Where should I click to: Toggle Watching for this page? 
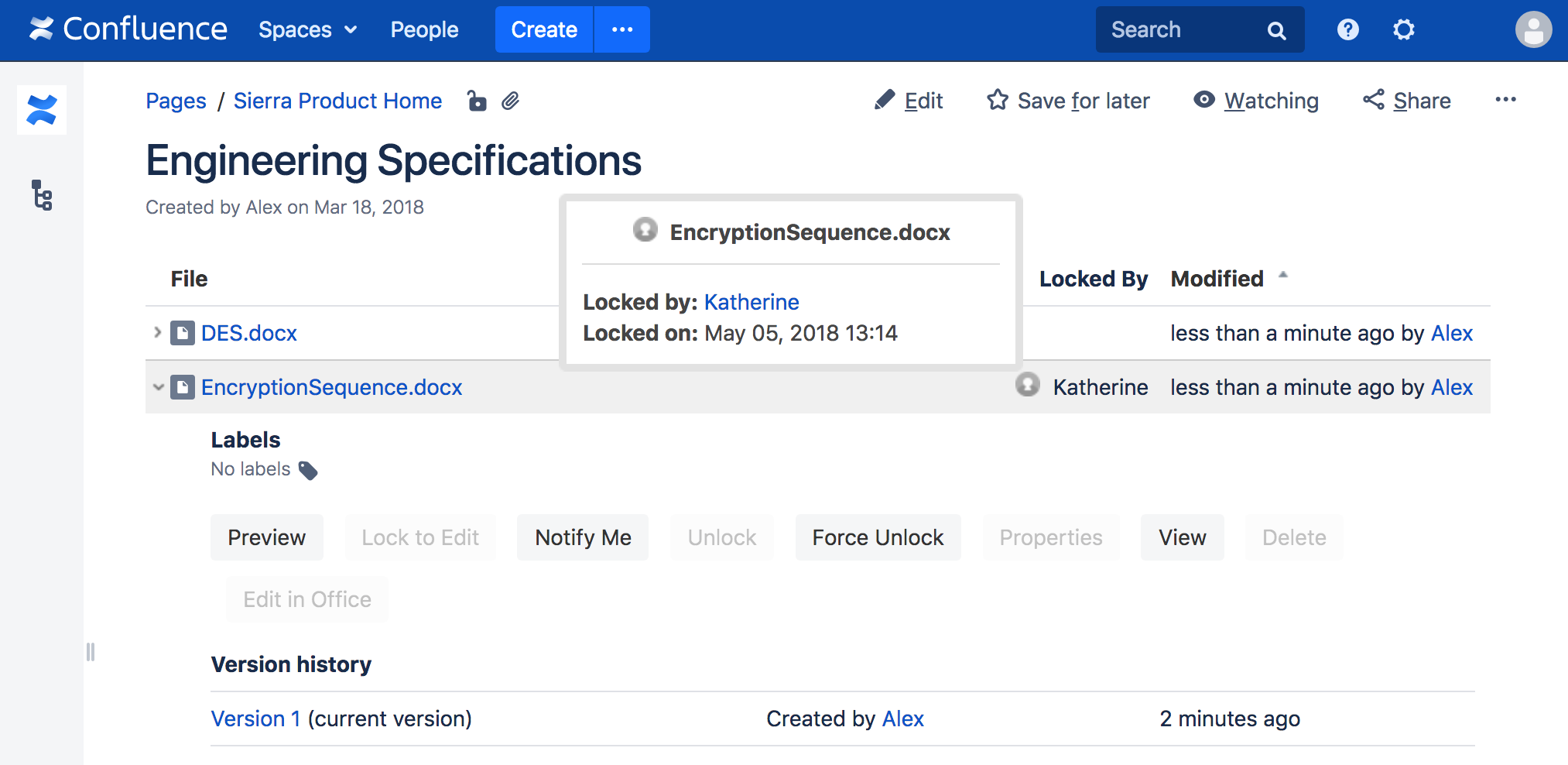click(x=1256, y=101)
